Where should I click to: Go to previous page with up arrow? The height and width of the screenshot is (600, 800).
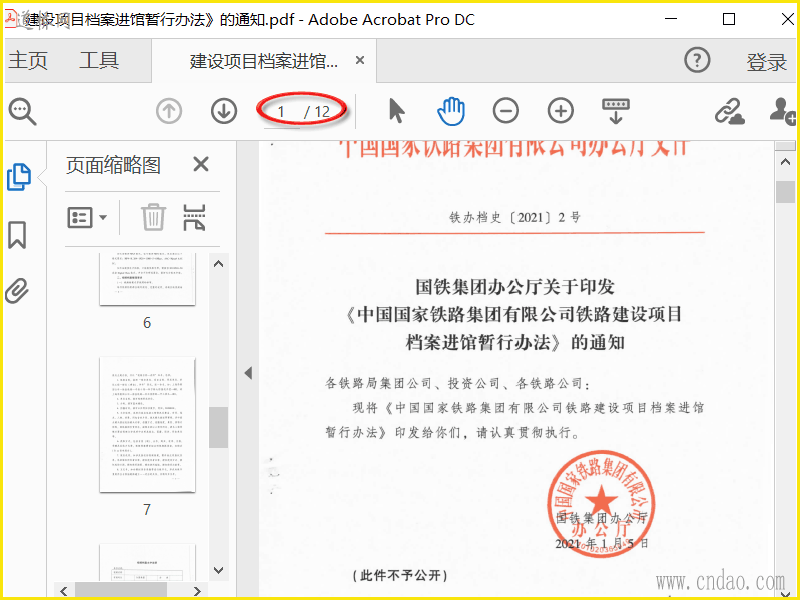click(169, 111)
